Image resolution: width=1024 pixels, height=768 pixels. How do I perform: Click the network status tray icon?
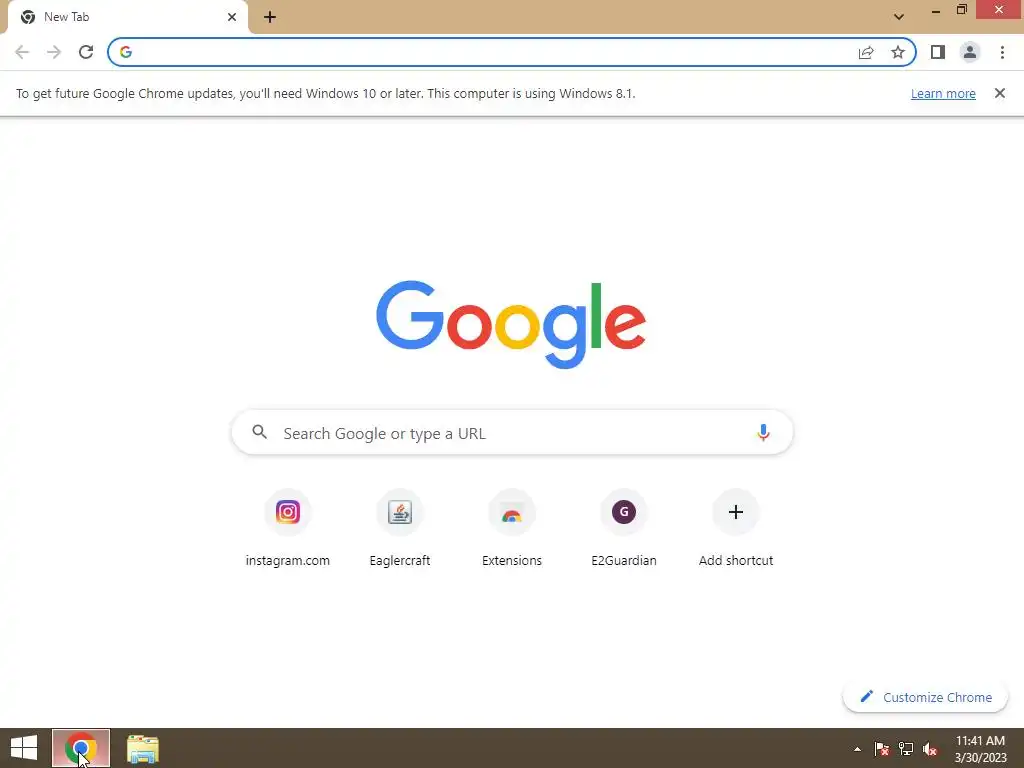click(x=906, y=749)
